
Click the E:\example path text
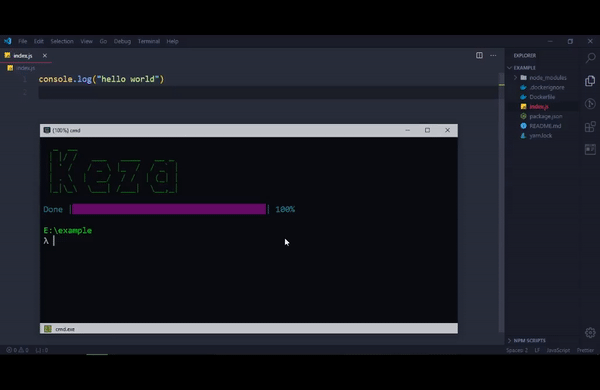point(68,230)
